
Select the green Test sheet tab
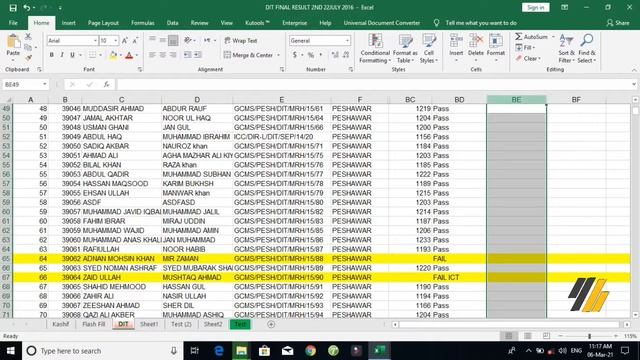click(240, 324)
